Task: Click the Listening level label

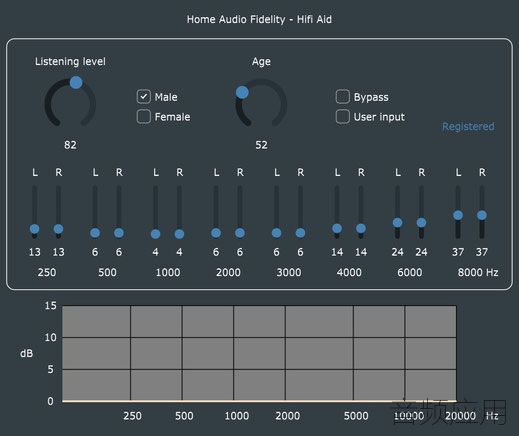Action: [70, 61]
